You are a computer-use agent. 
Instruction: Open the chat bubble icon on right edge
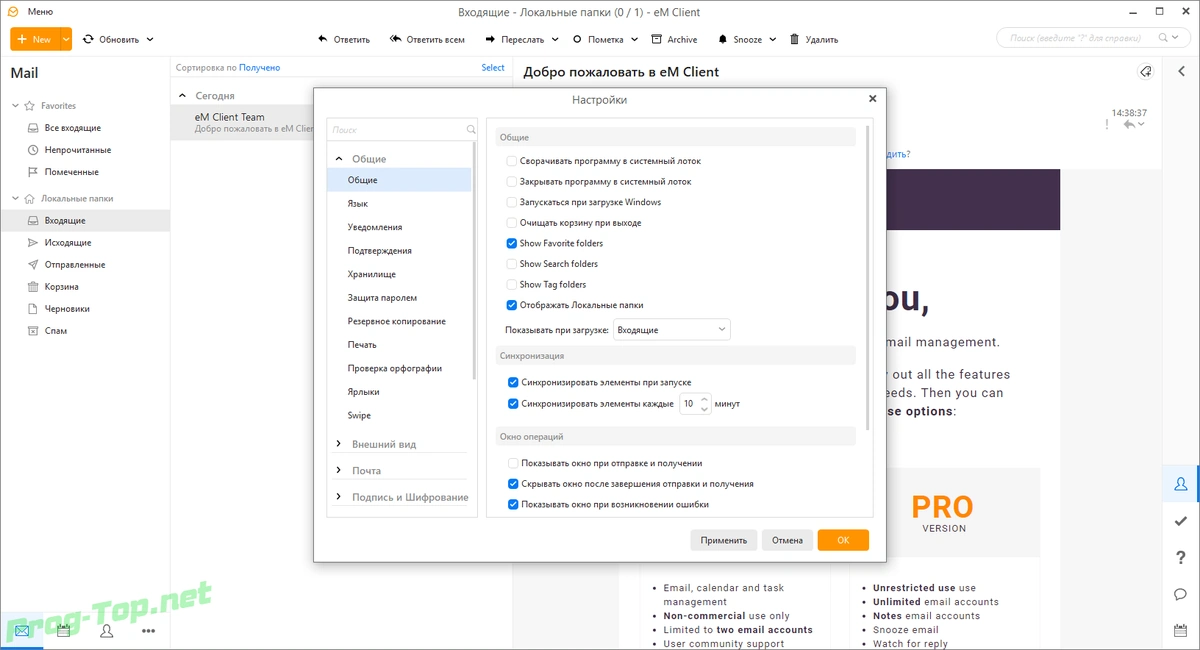(1181, 594)
